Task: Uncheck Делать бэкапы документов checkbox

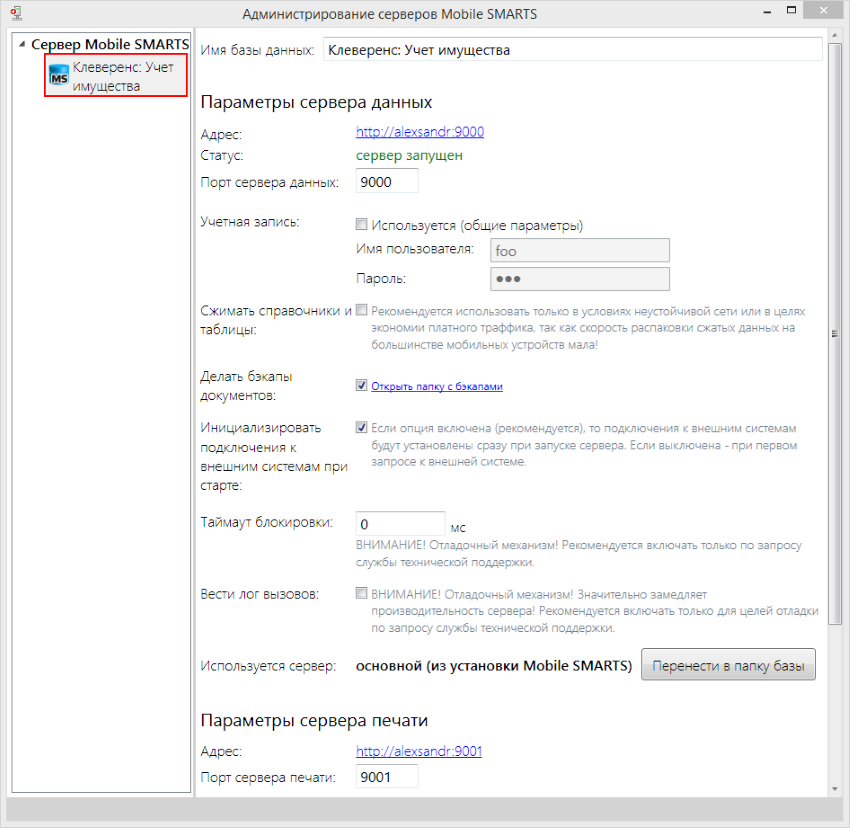Action: (x=361, y=385)
